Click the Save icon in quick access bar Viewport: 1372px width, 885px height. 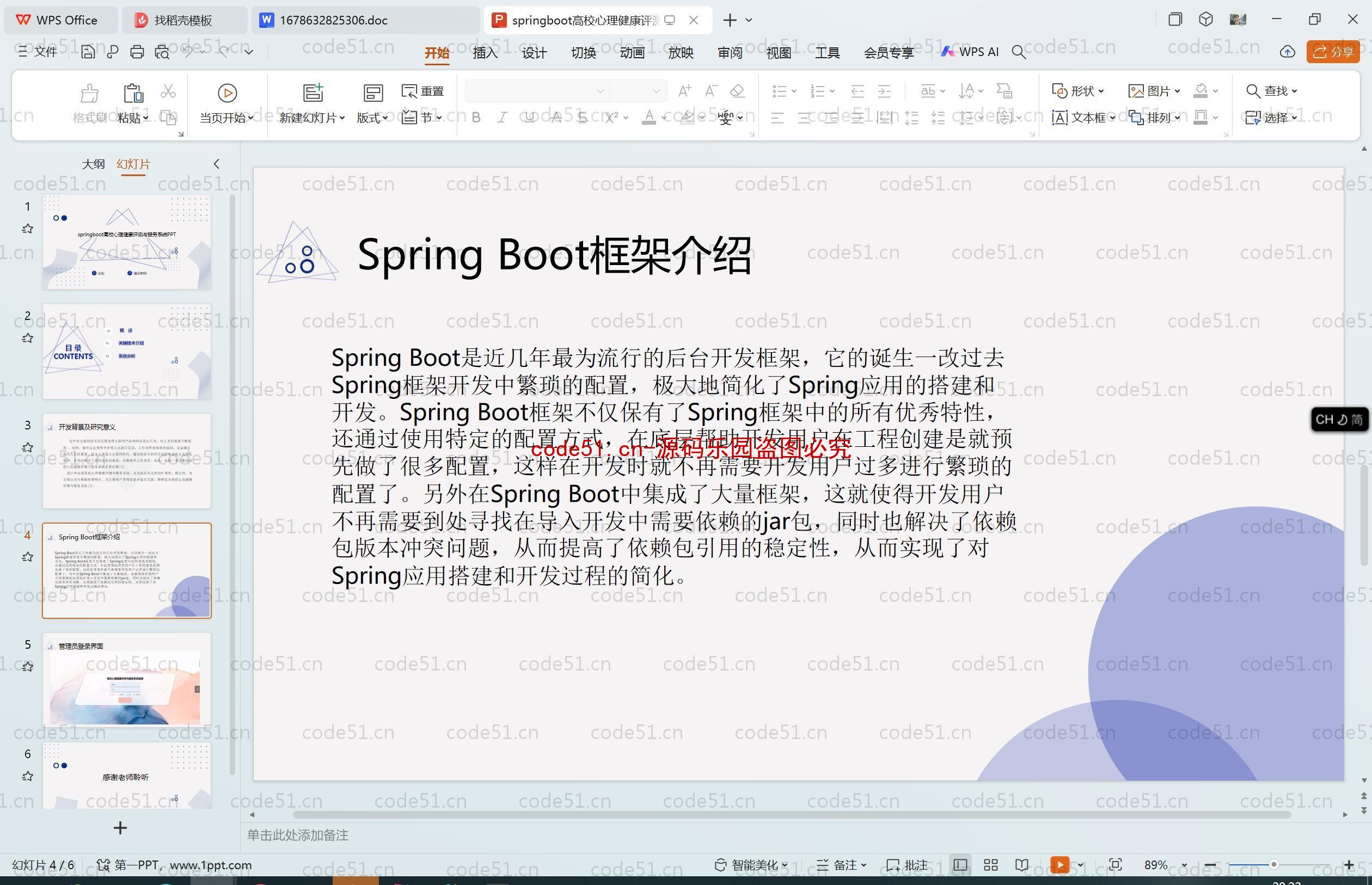88,52
